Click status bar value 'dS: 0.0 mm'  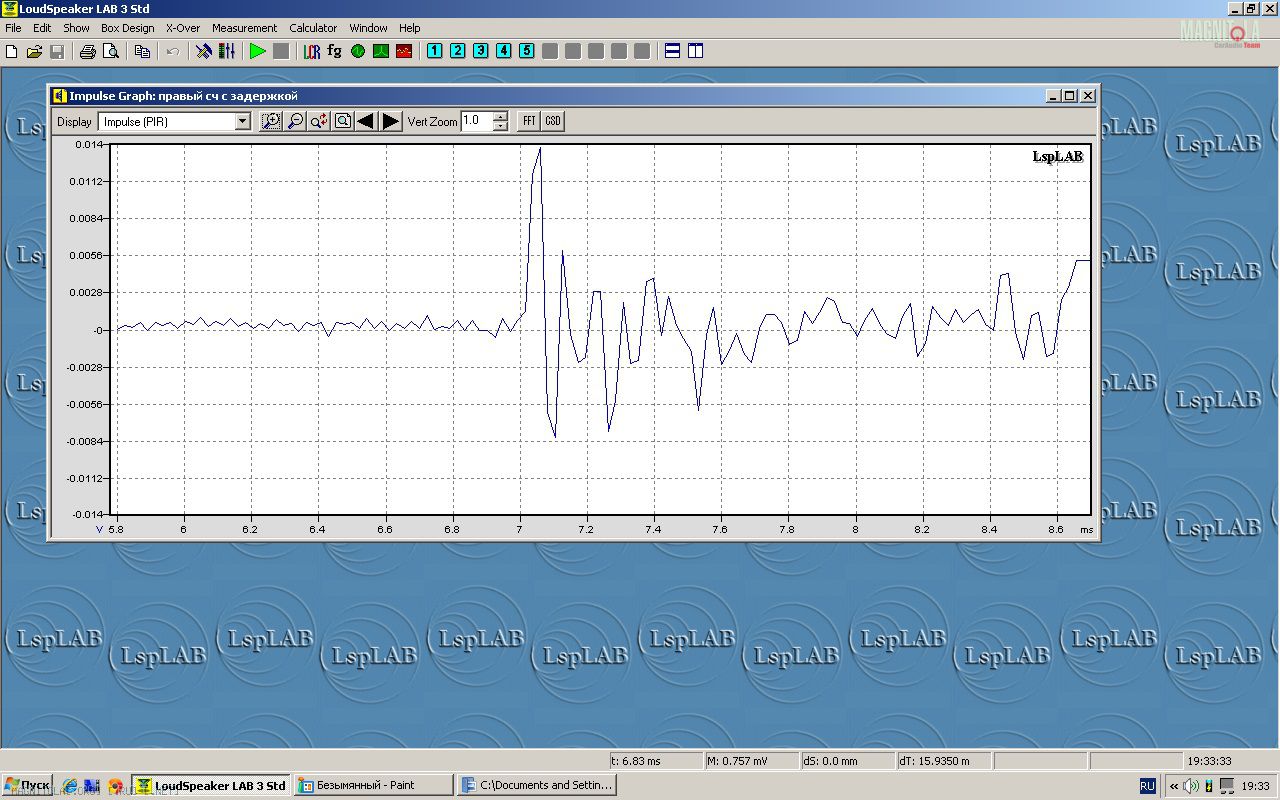847,761
